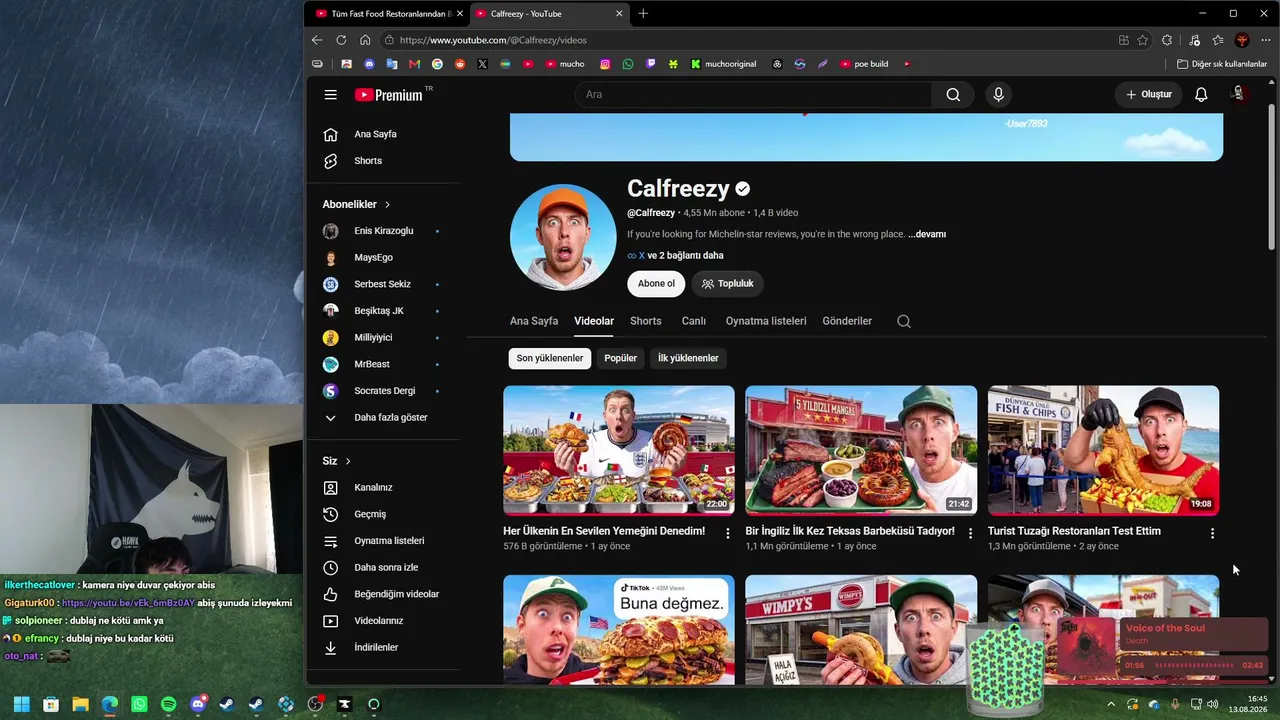Click the Calfreezy channel profile picture
This screenshot has width=1280, height=720.
coord(563,238)
